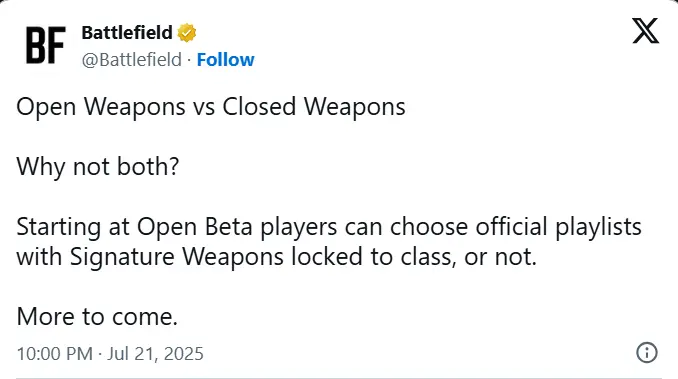Follow the Battlefield account

tap(225, 60)
